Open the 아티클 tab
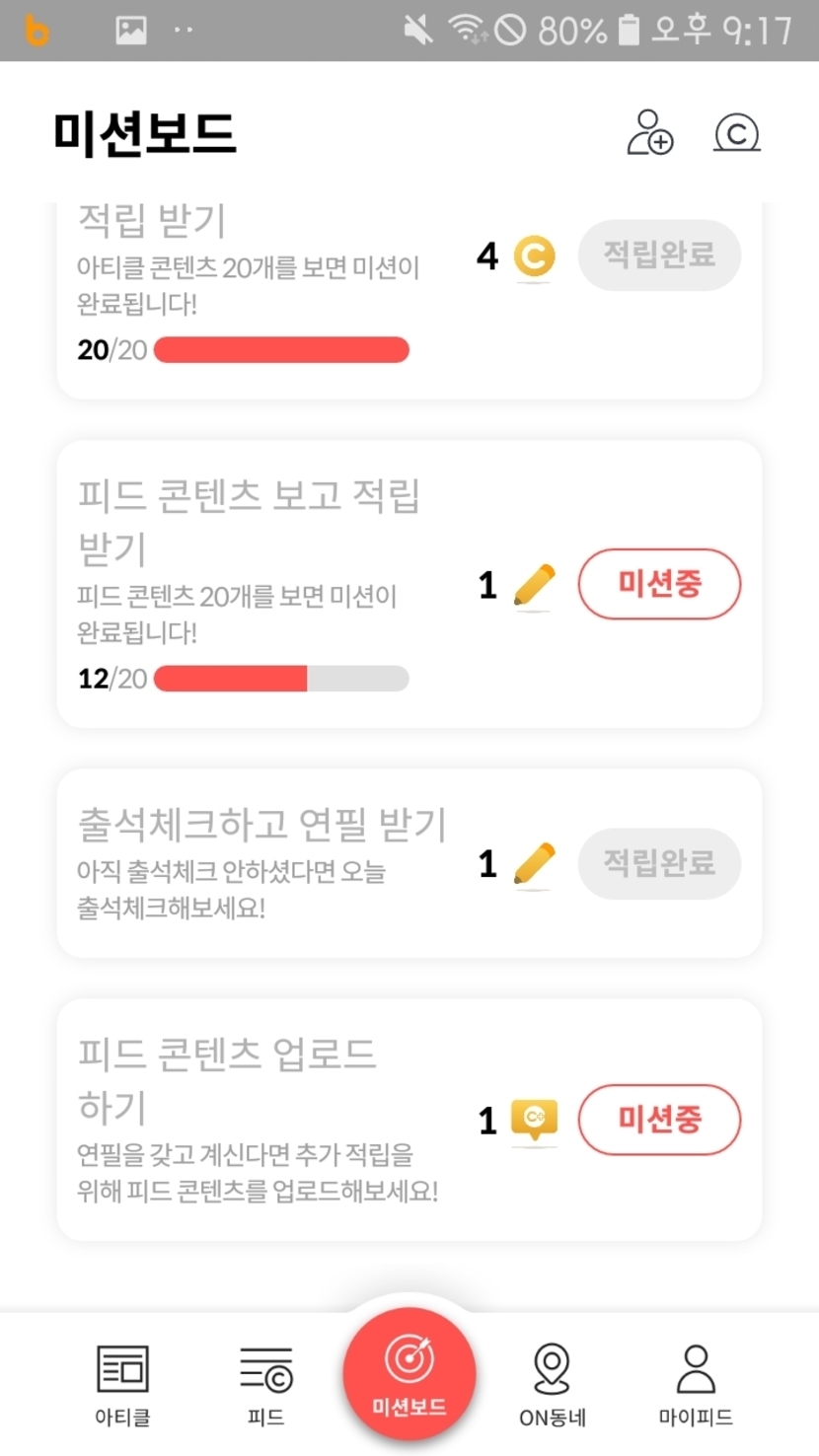The height and width of the screenshot is (1456, 819). point(122,1383)
